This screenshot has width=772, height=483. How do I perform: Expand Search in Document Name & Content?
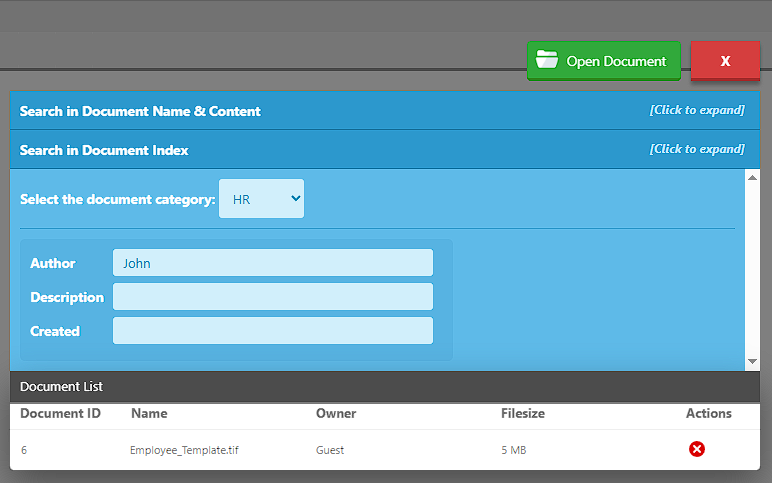pos(140,111)
